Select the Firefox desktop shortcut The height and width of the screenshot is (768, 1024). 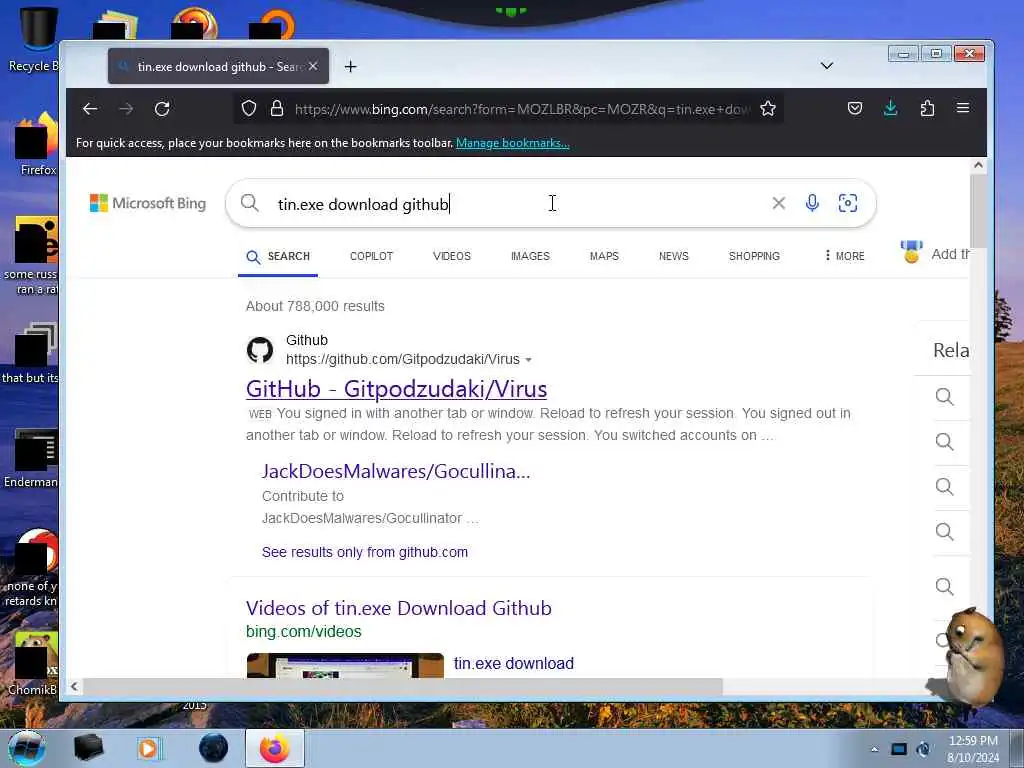[38, 144]
